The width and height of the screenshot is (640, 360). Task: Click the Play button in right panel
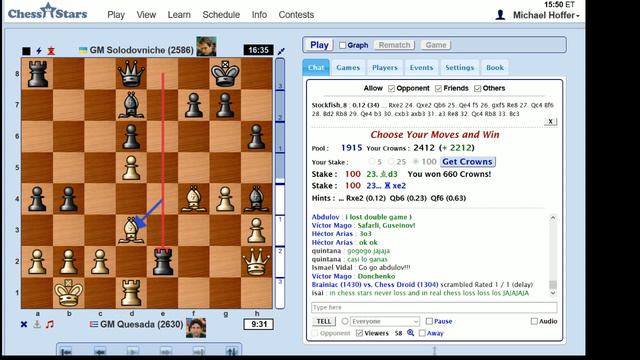[319, 45]
